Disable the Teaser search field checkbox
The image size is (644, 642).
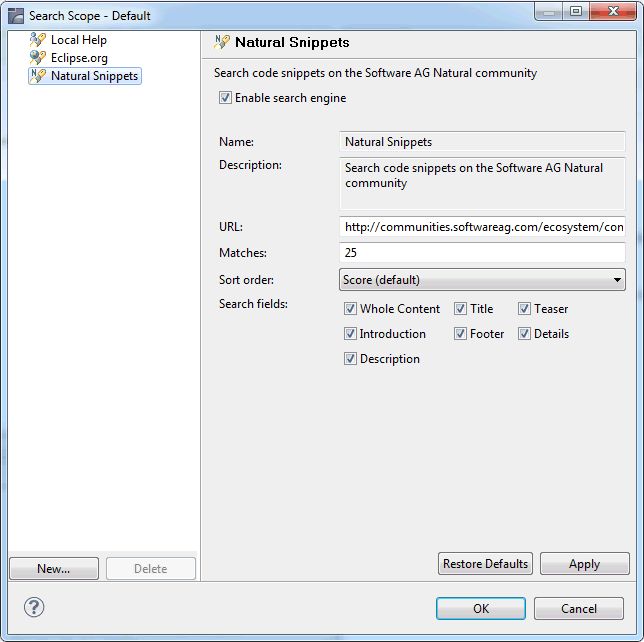525,309
